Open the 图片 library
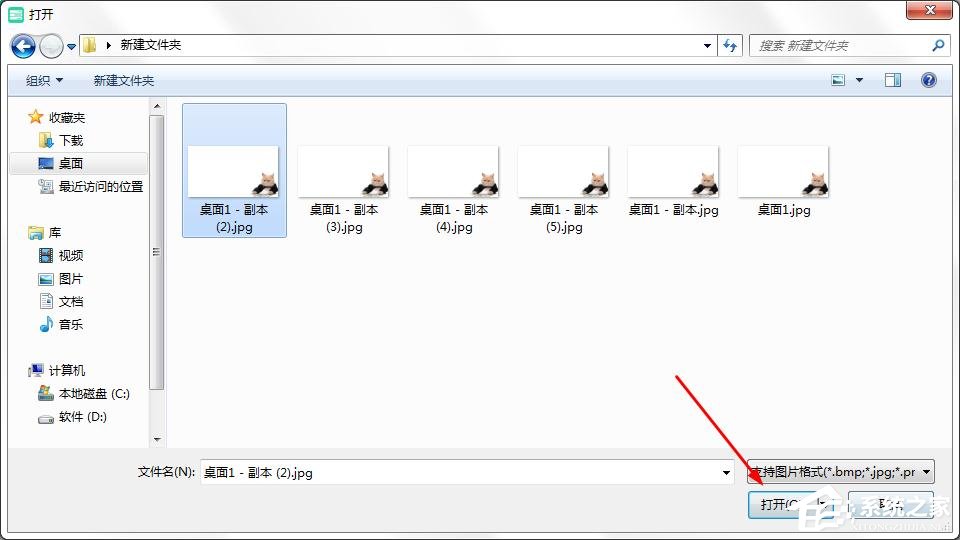 (71, 279)
